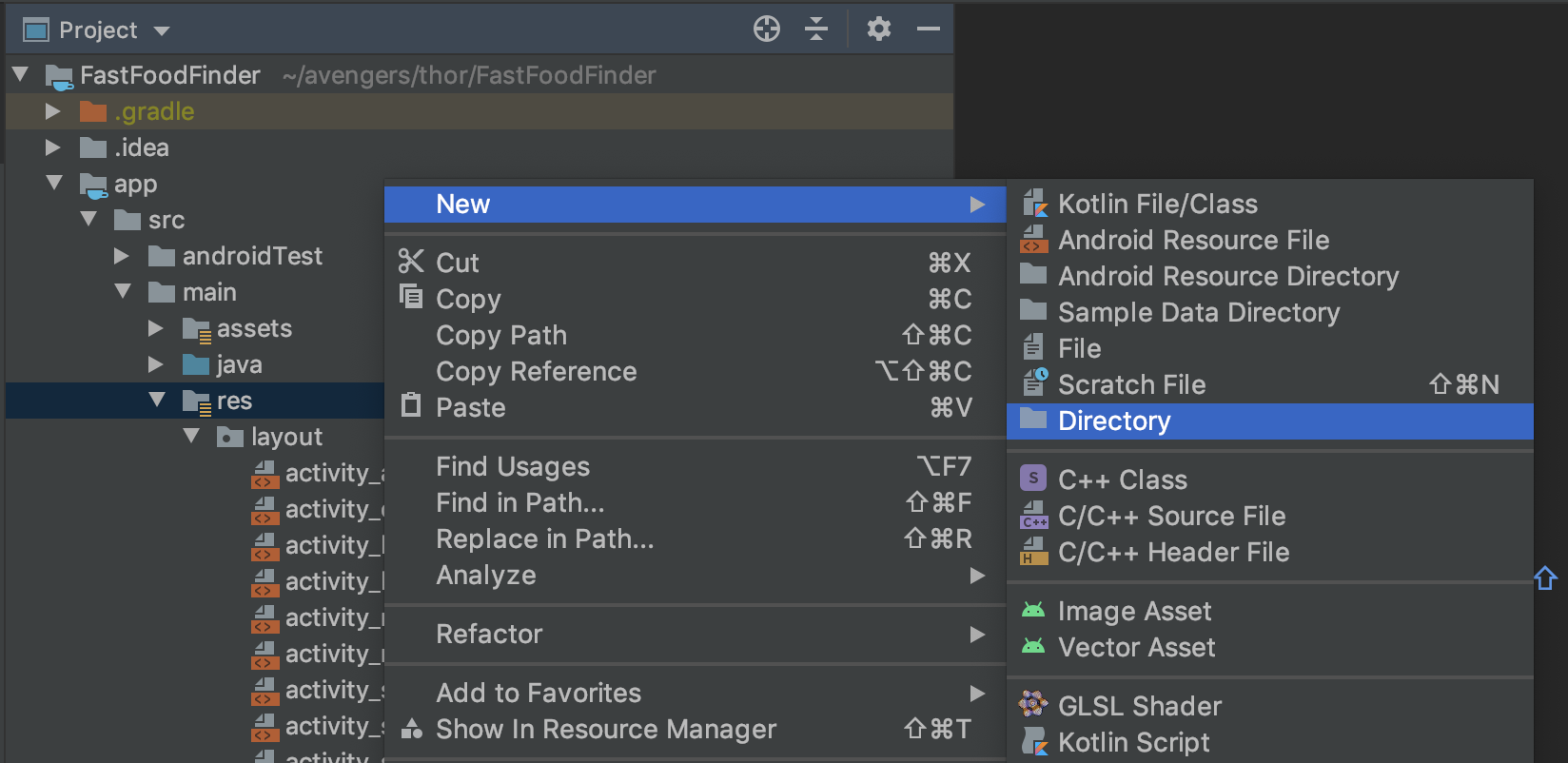Click the layout folder icon
Screen dimensions: 1568x763
point(230,437)
